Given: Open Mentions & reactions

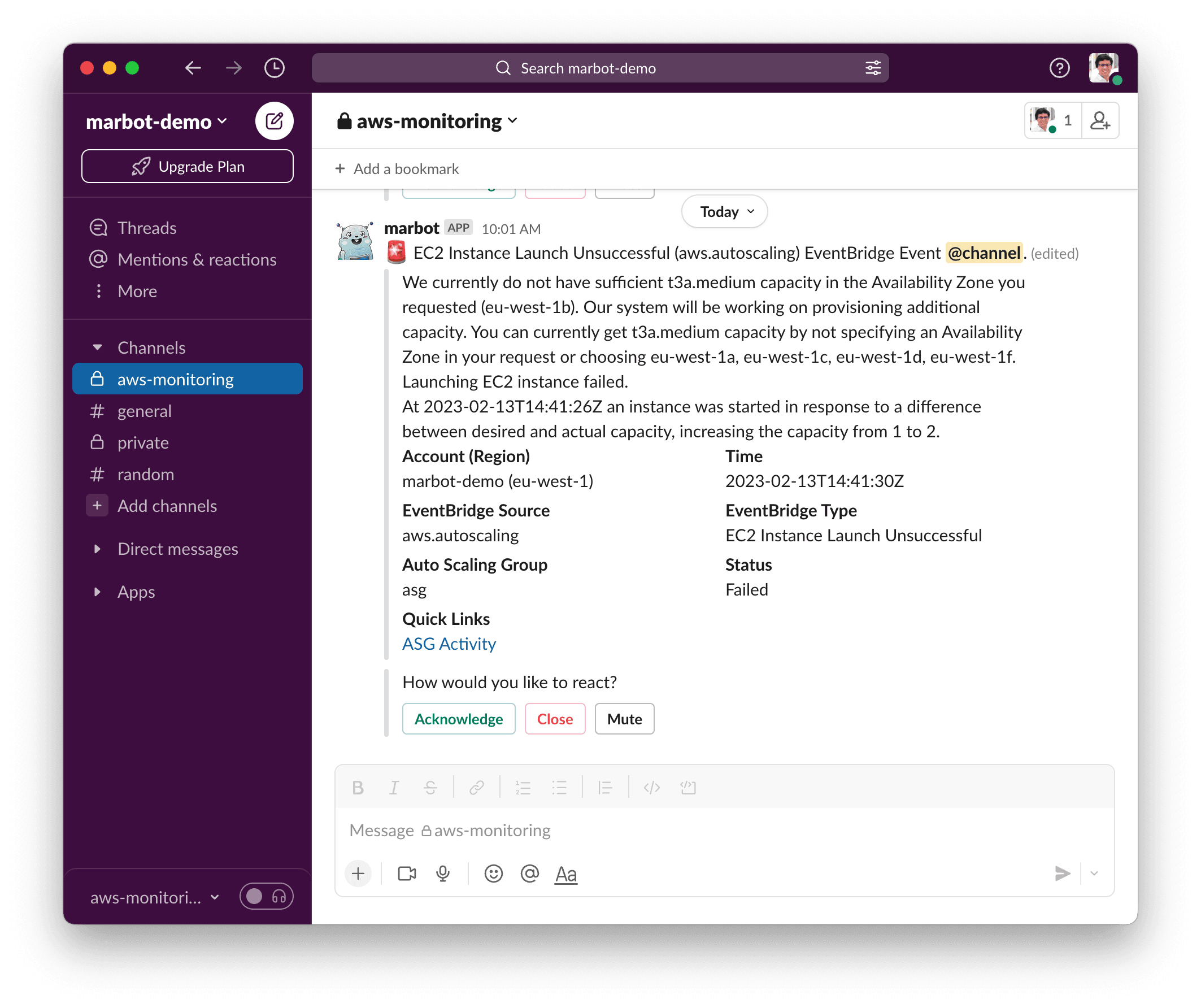Looking at the screenshot, I should [187, 259].
